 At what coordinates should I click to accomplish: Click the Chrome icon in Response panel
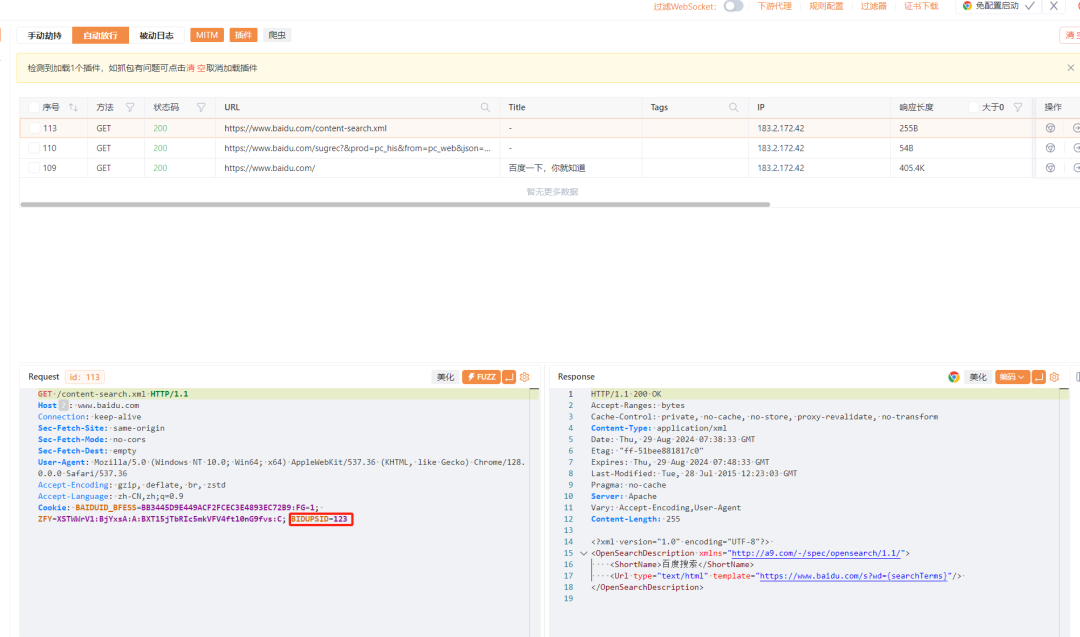(954, 377)
